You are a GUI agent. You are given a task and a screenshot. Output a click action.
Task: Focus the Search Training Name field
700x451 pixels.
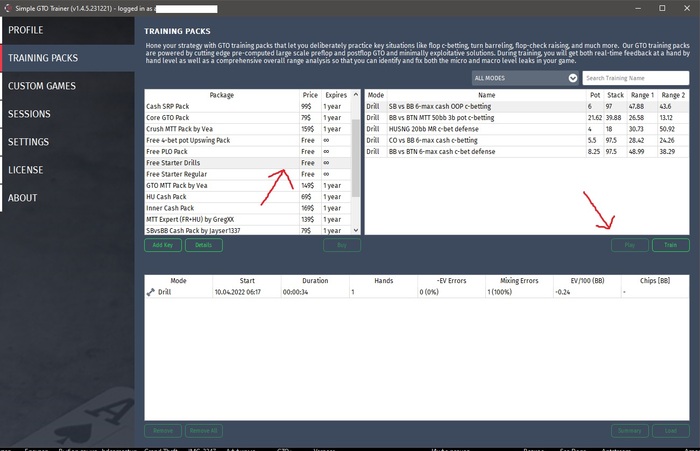pos(635,78)
